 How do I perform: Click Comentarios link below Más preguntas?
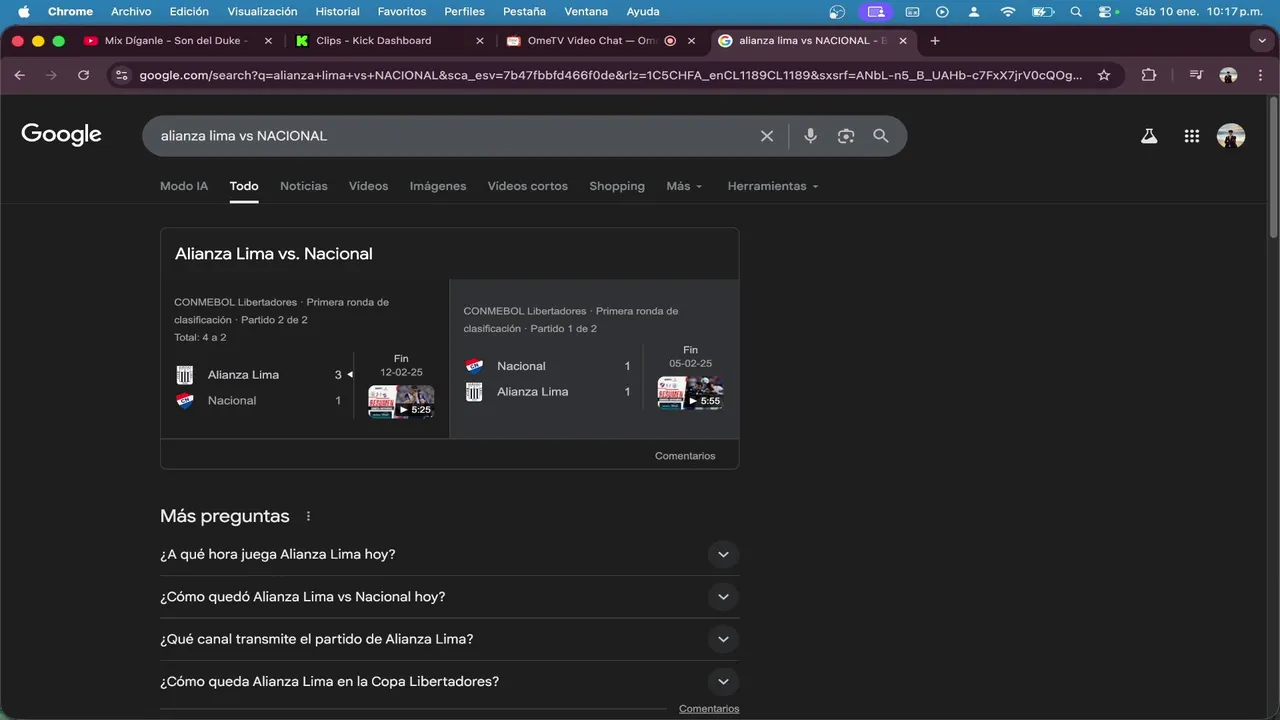click(x=709, y=709)
